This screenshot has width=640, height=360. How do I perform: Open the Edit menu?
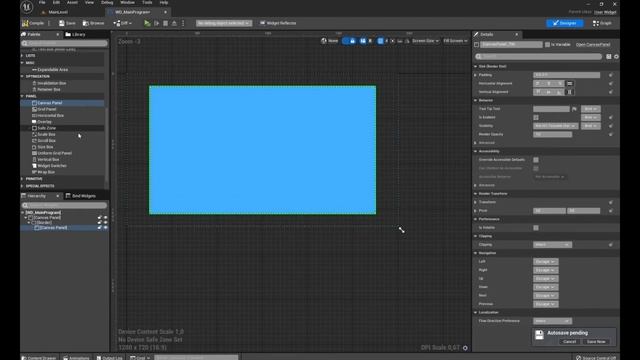click(x=56, y=2)
